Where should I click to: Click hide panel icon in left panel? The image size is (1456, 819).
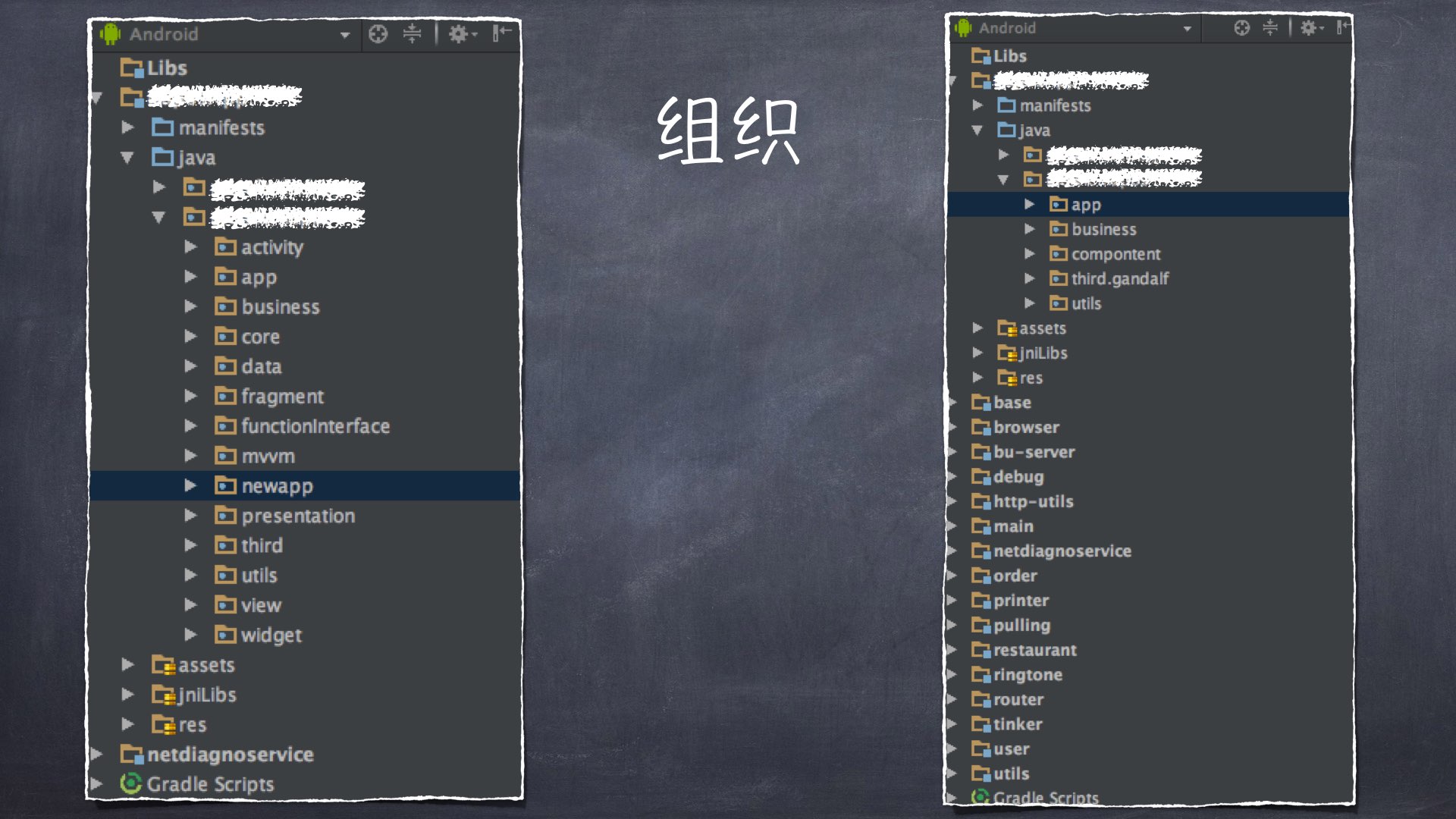pyautogui.click(x=501, y=33)
